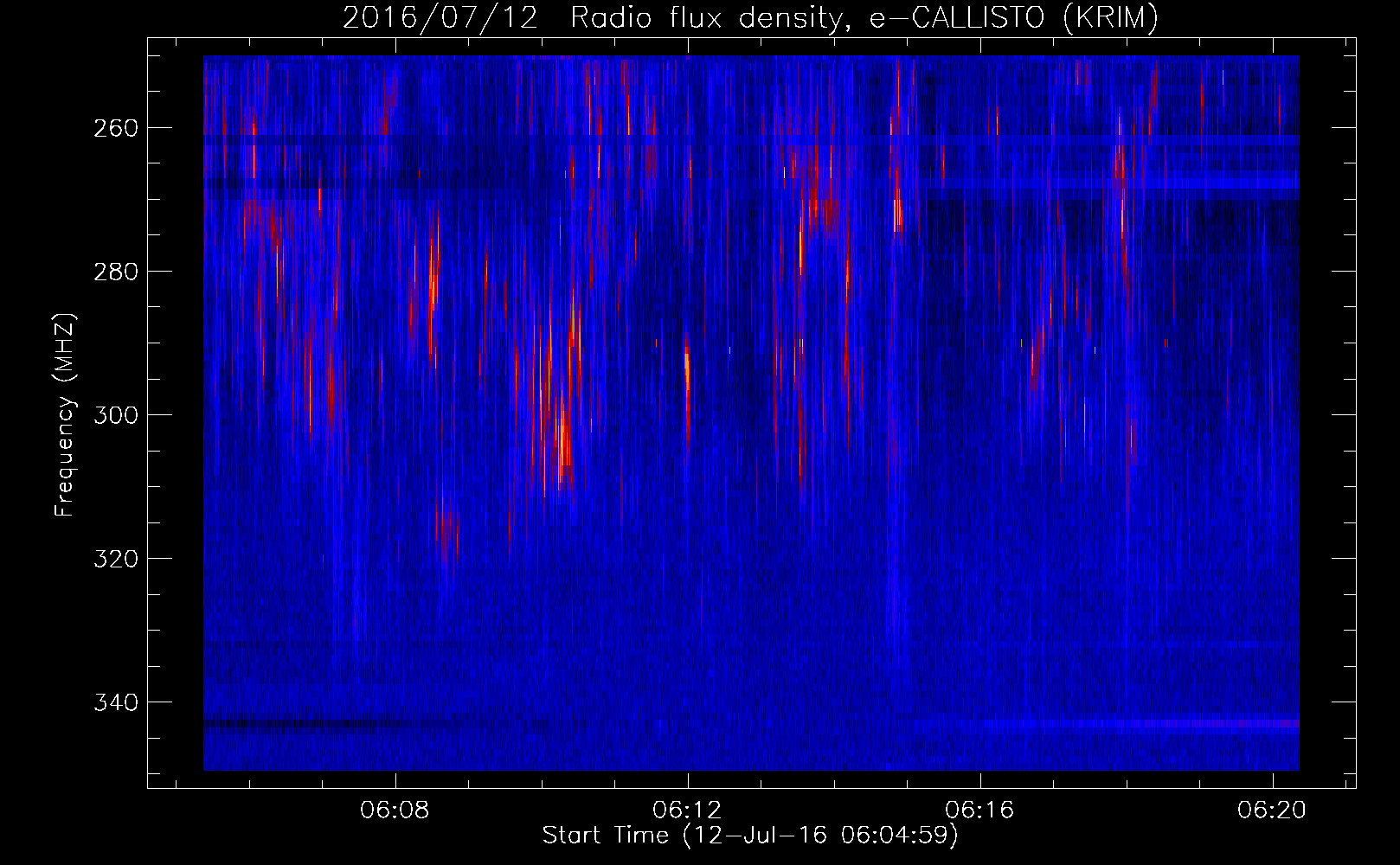Click the 280 frequency tick label

click(115, 272)
